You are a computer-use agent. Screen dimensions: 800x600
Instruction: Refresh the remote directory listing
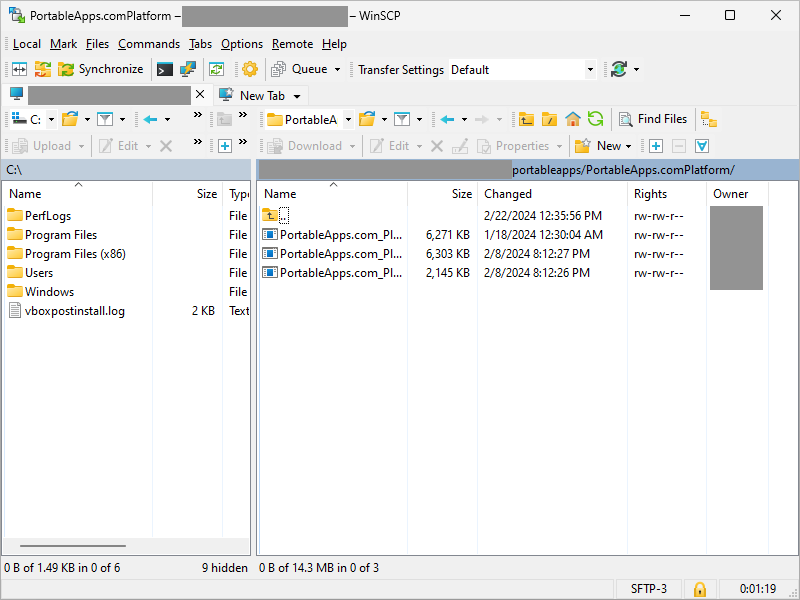pyautogui.click(x=595, y=119)
